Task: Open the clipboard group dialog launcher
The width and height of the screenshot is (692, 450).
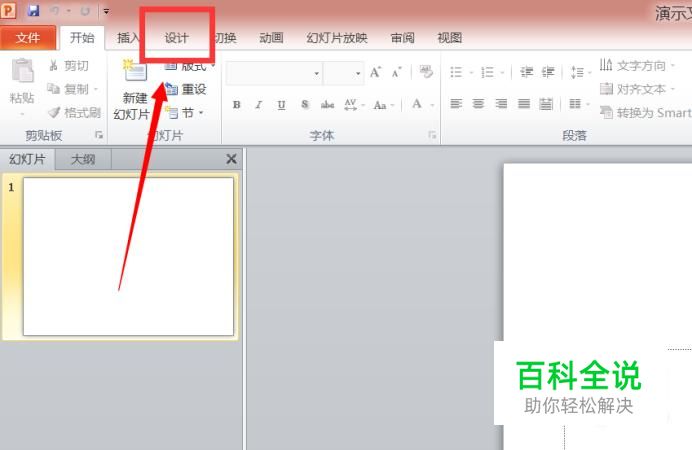Action: pyautogui.click(x=99, y=135)
